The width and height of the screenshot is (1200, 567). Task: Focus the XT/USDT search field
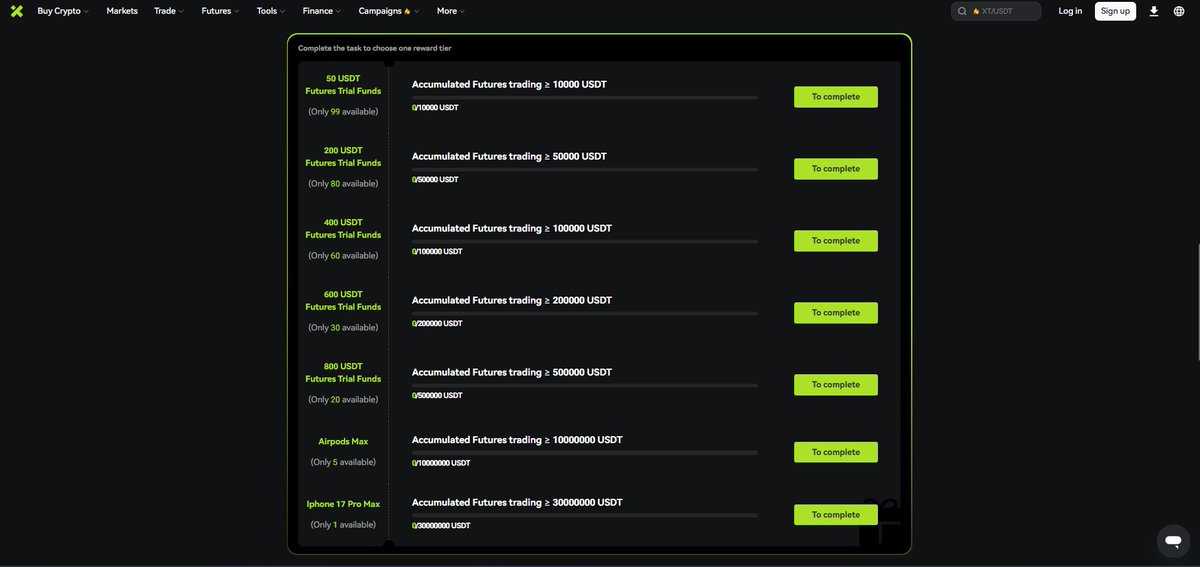click(x=996, y=11)
